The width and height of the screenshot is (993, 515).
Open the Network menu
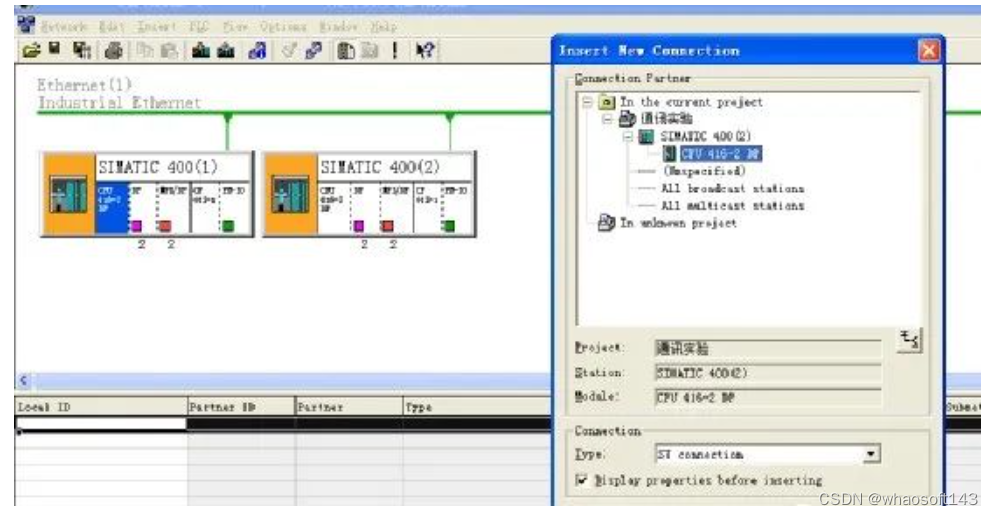[63, 27]
